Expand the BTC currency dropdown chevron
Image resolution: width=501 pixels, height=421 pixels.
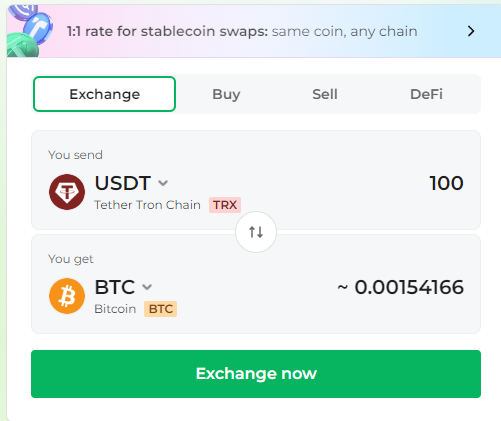[147, 287]
